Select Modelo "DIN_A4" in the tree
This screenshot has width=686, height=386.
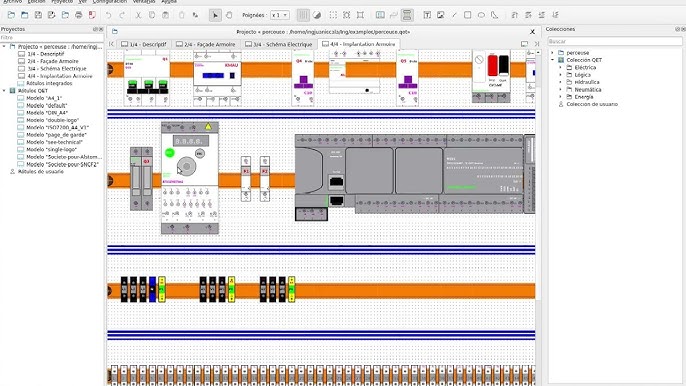tap(47, 113)
